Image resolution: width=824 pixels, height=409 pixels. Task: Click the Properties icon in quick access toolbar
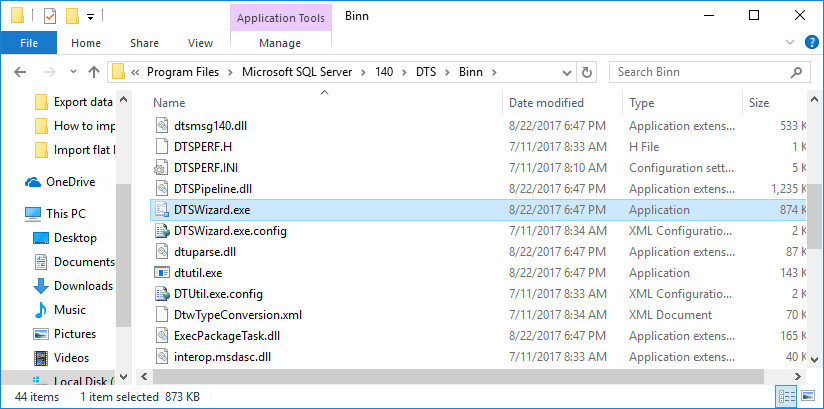(51, 17)
